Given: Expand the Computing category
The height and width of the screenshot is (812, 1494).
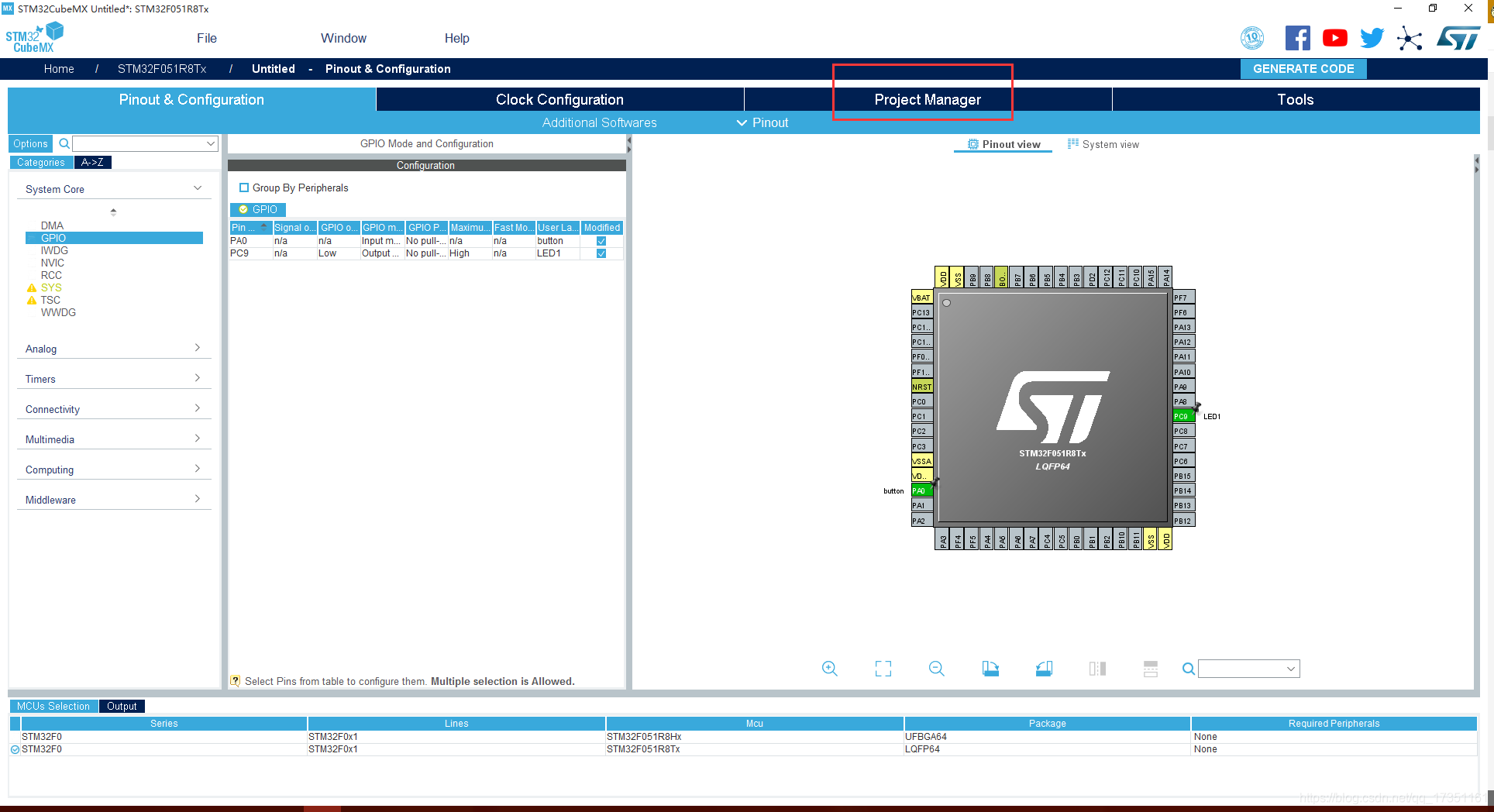Looking at the screenshot, I should tap(198, 469).
